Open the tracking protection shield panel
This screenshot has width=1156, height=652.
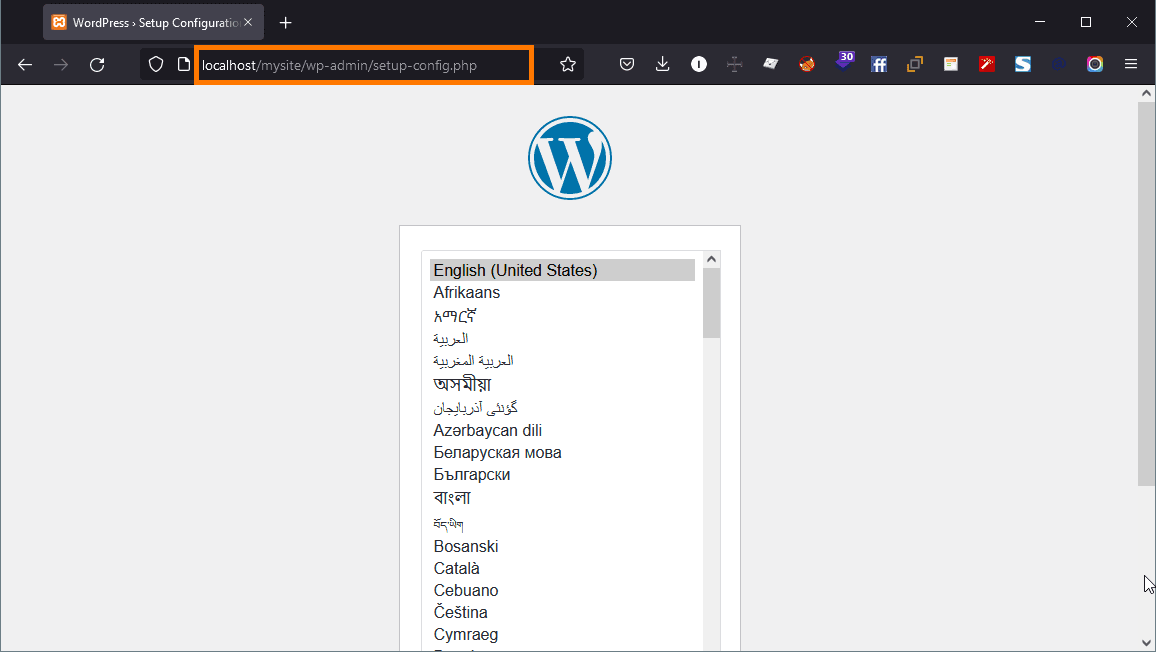tap(156, 65)
